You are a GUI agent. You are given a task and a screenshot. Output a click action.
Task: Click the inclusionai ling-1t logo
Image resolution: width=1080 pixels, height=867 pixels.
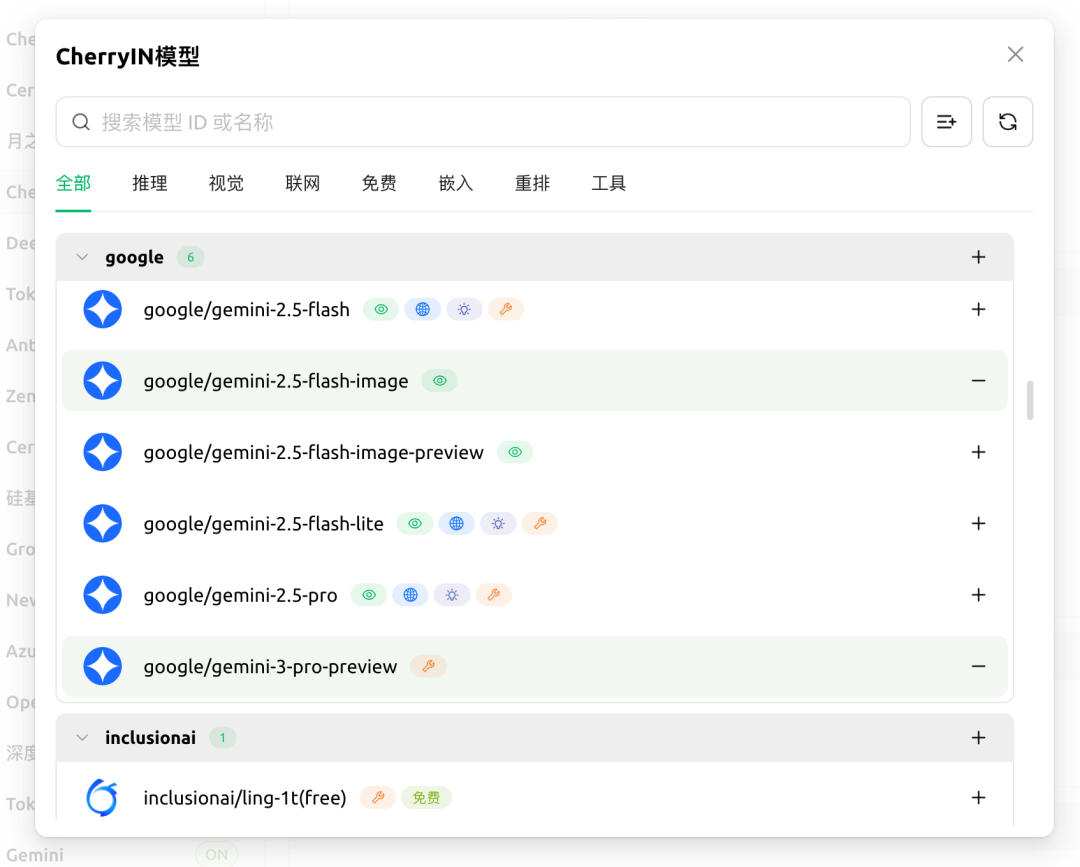[103, 797]
